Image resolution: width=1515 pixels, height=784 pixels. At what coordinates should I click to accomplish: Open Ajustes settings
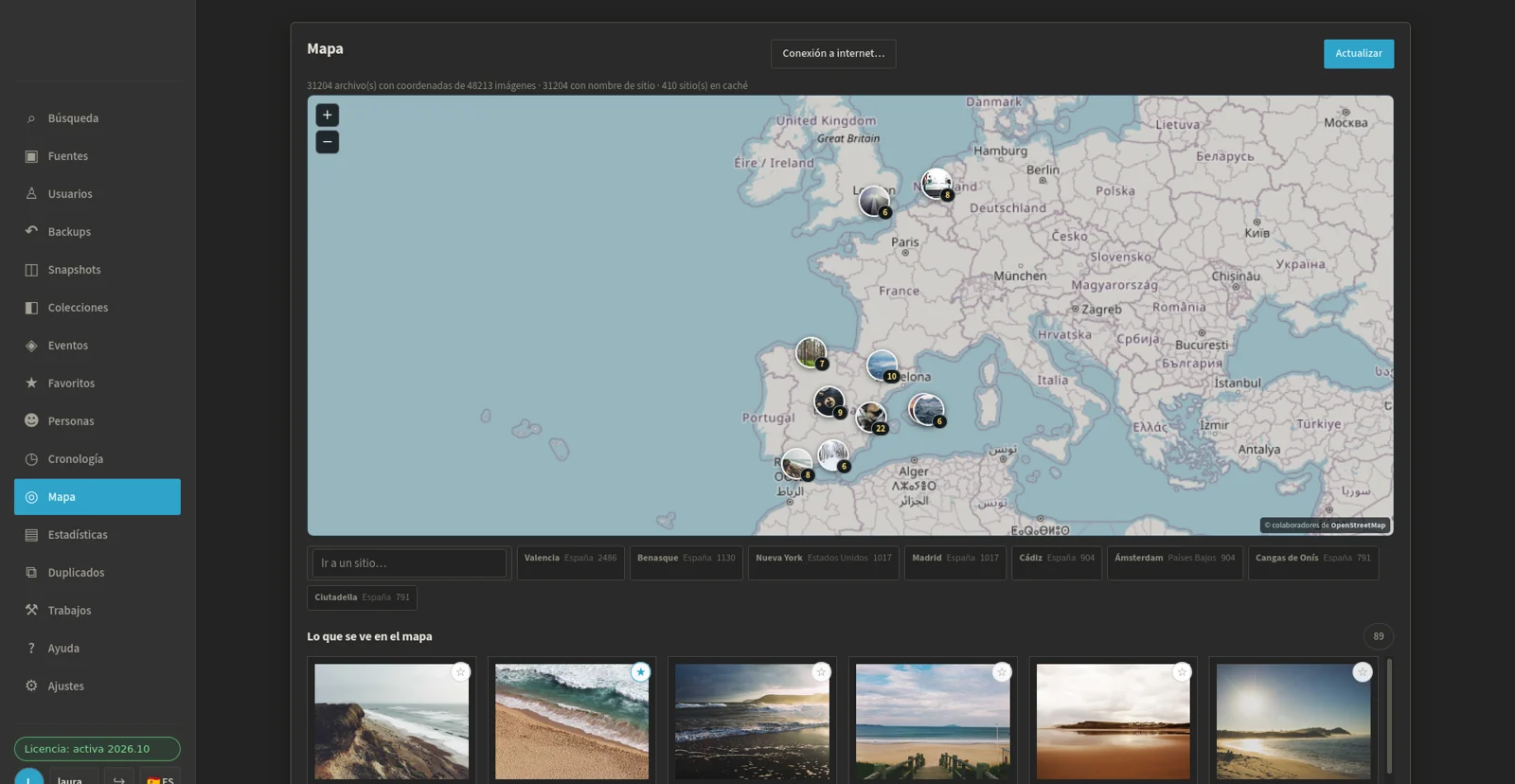tap(98, 686)
